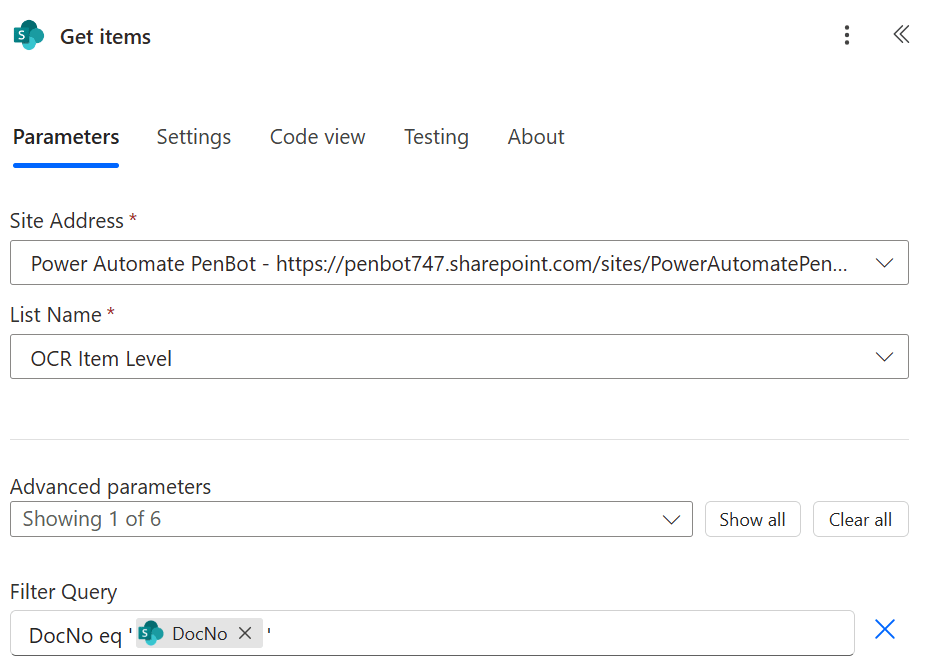Click in Filter Query field after DocNo eq
928x666 pixels.
(560, 634)
